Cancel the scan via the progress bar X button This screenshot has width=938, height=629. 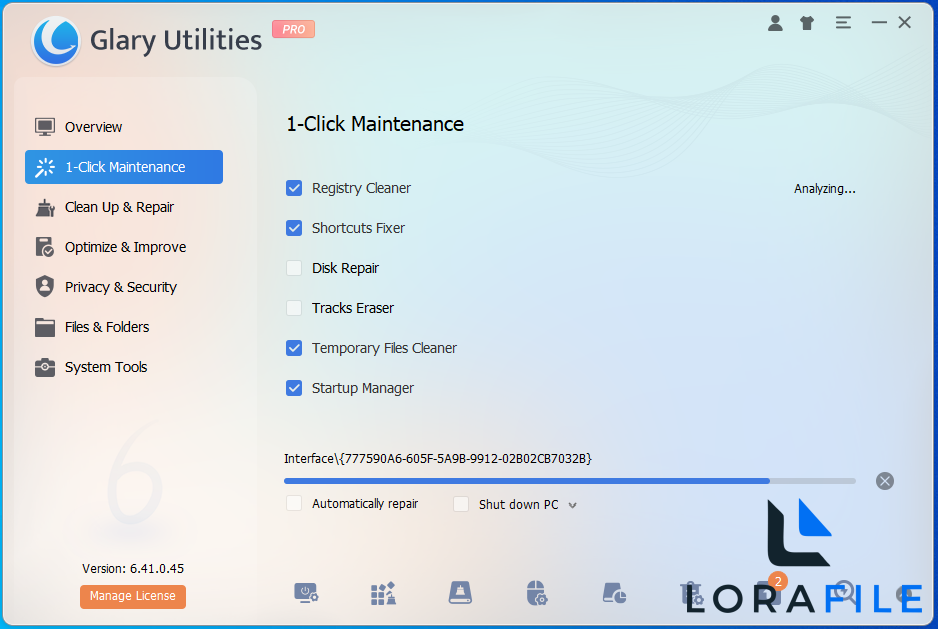(x=884, y=481)
